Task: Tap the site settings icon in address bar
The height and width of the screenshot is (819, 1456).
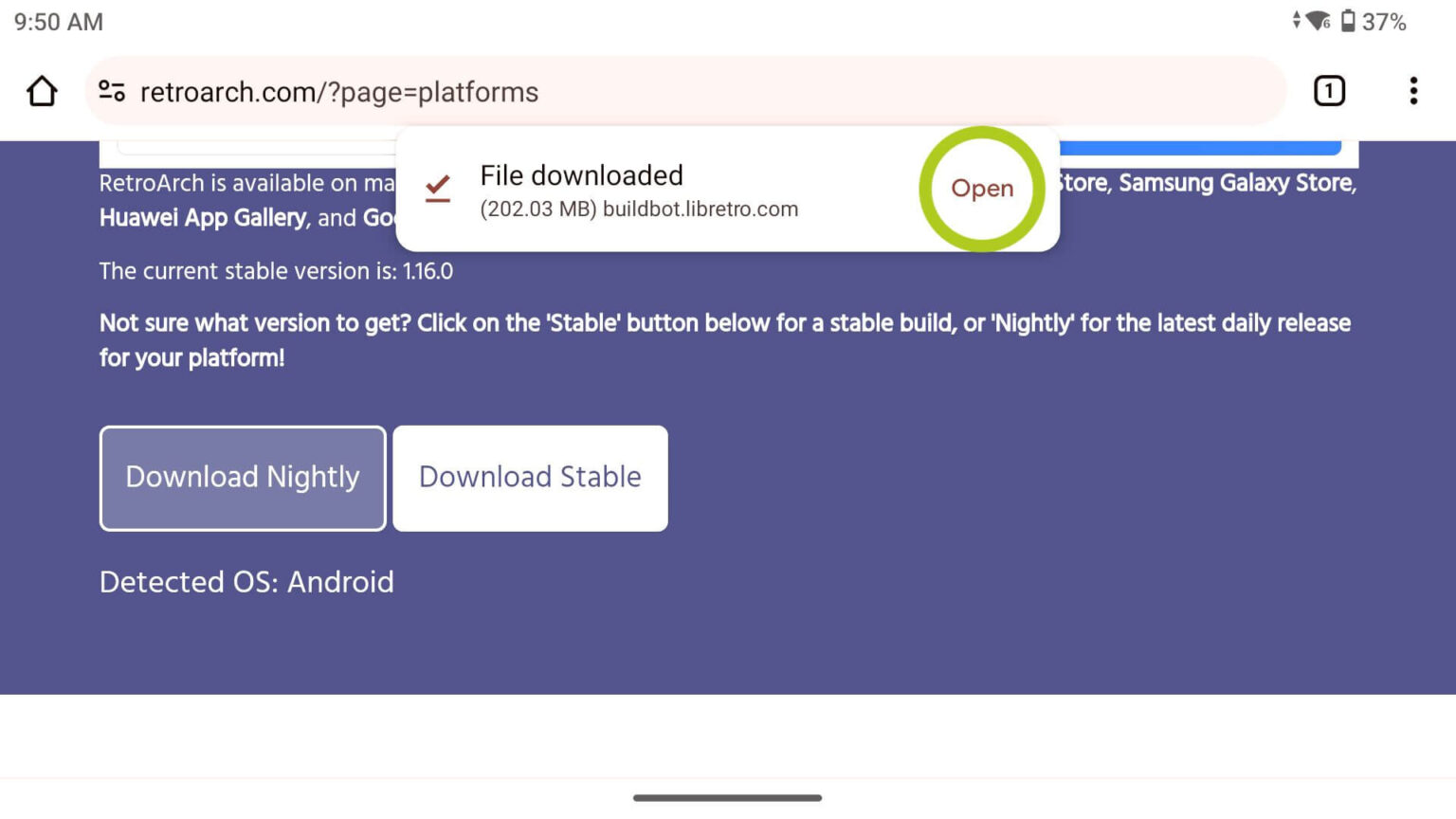Action: click(x=112, y=91)
